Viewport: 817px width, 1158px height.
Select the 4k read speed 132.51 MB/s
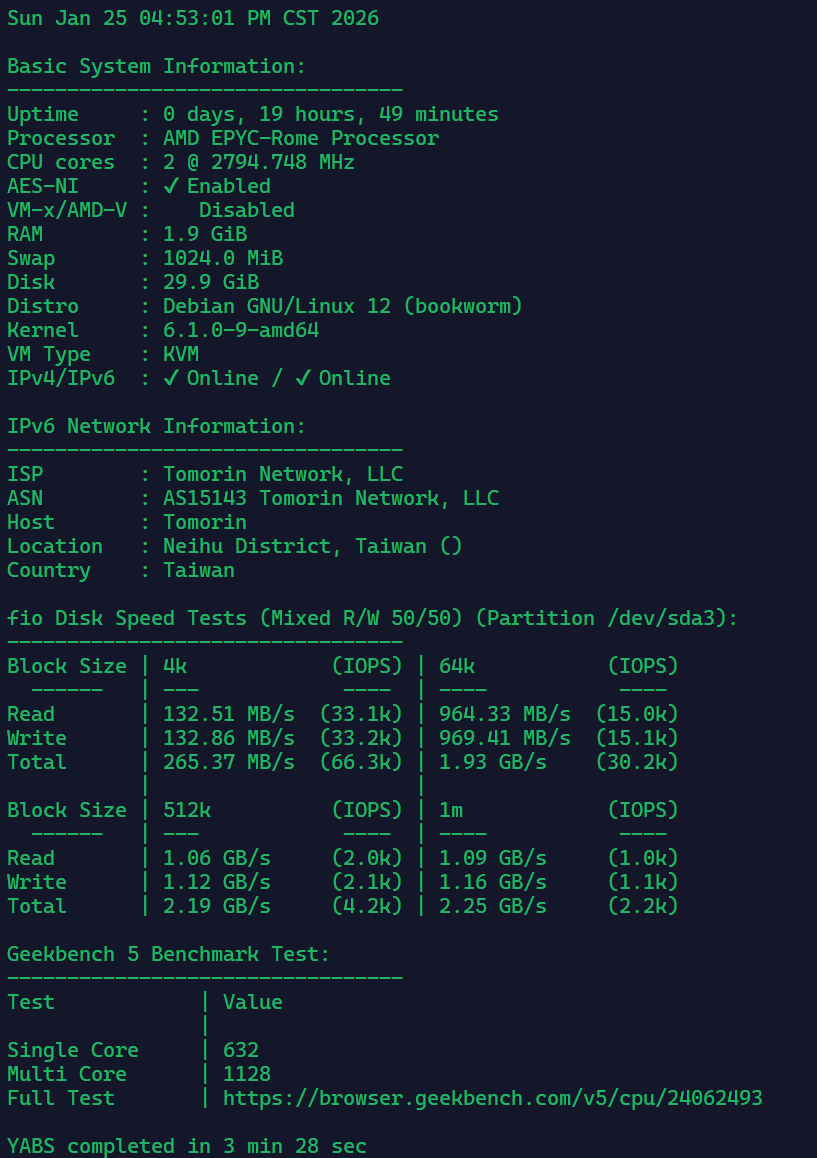(x=229, y=714)
